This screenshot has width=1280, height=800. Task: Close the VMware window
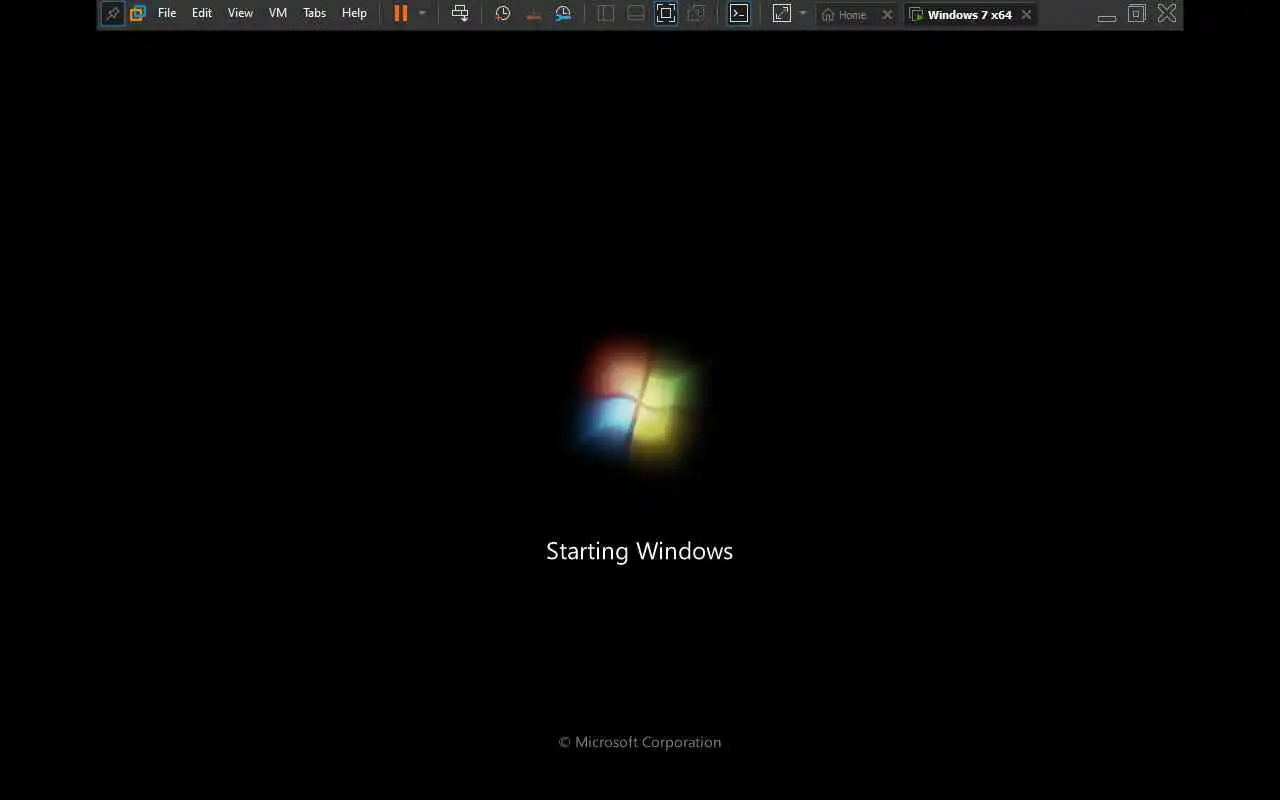coord(1167,14)
